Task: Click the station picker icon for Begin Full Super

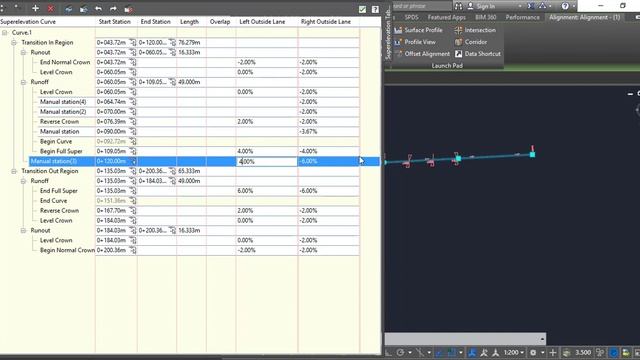Action: pyautogui.click(x=133, y=151)
